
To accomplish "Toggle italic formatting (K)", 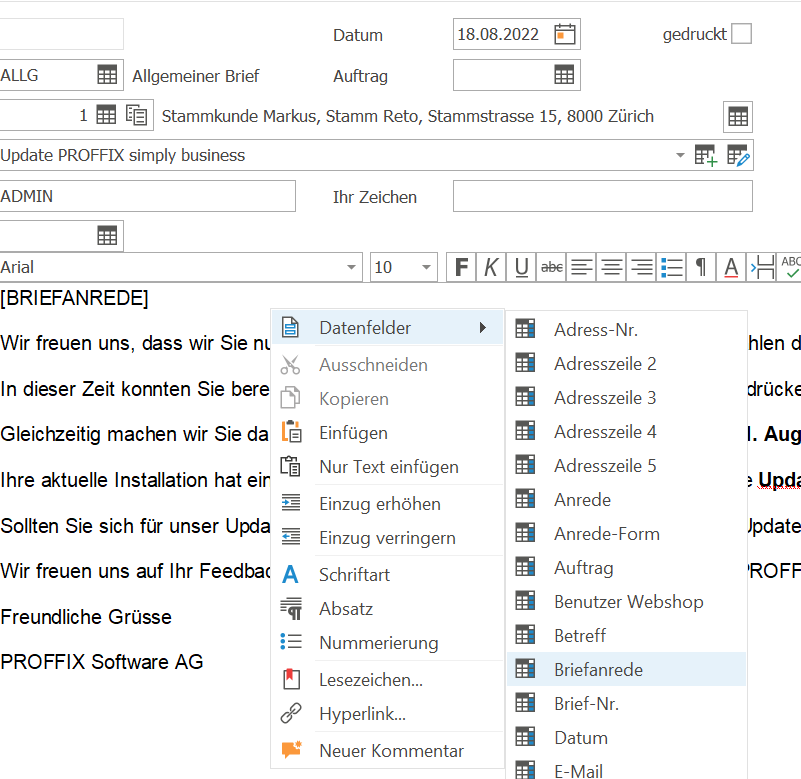I will coord(491,267).
